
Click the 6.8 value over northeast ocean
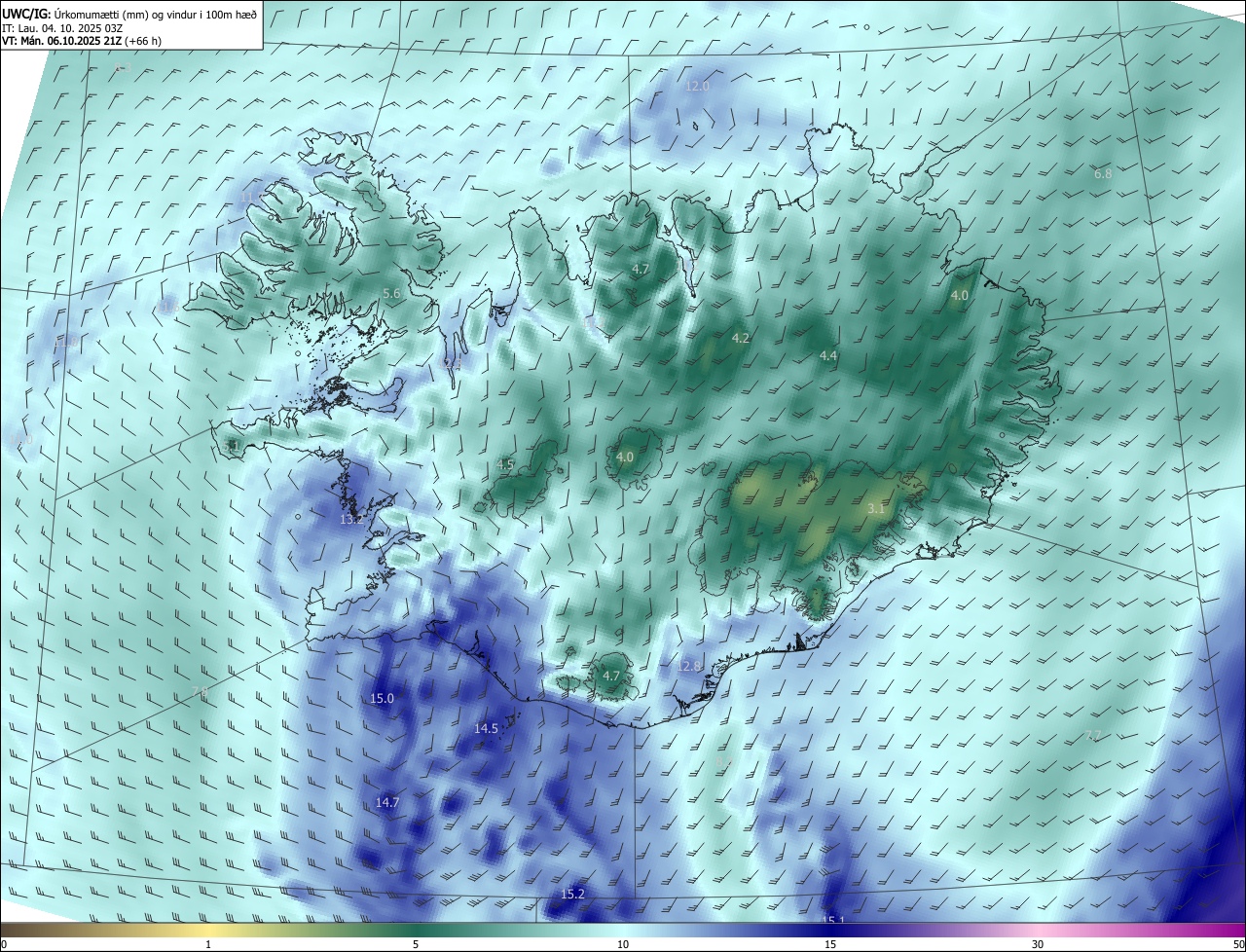pyautogui.click(x=1103, y=174)
